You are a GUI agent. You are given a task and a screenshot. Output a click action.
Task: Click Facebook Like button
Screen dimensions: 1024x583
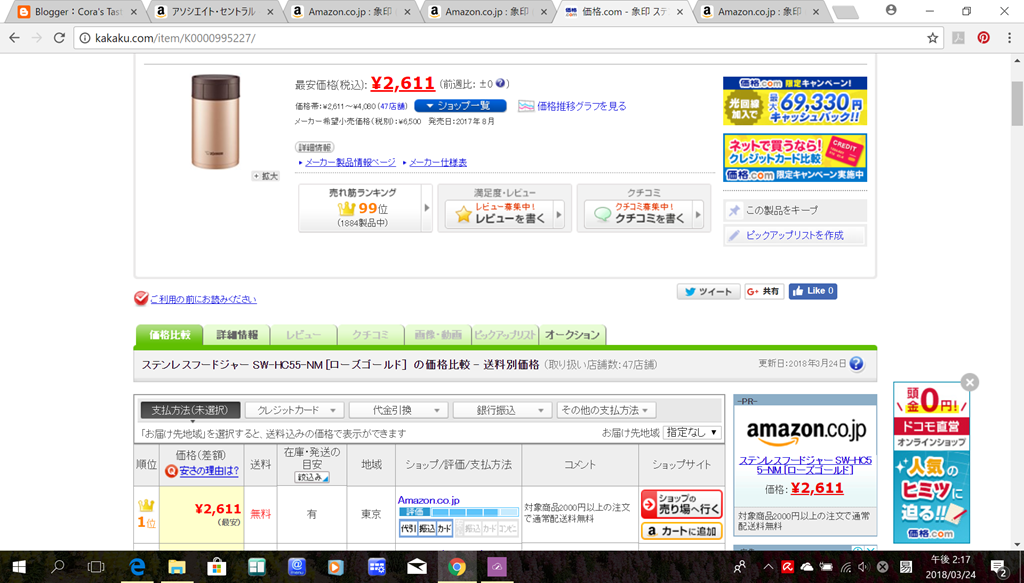(812, 291)
